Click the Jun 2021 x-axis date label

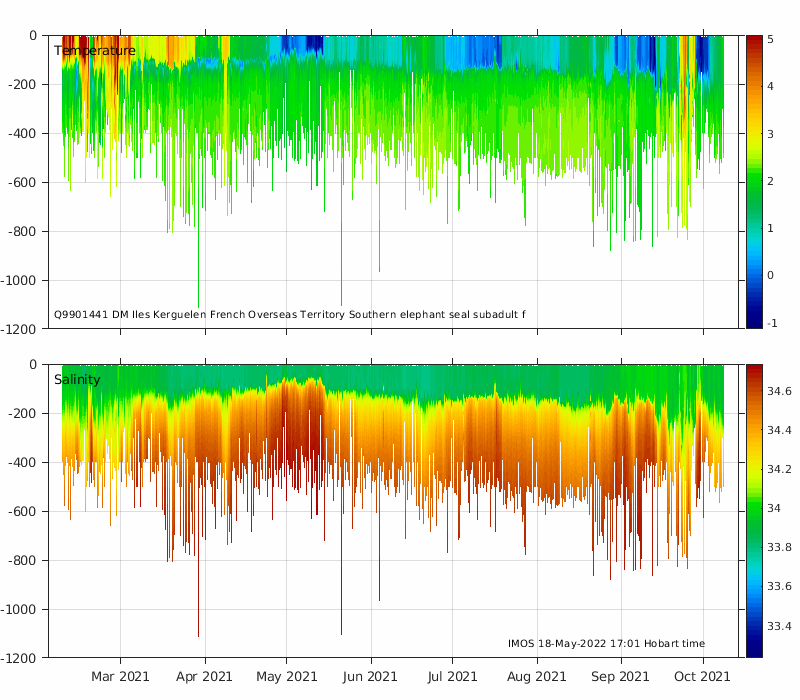[371, 677]
